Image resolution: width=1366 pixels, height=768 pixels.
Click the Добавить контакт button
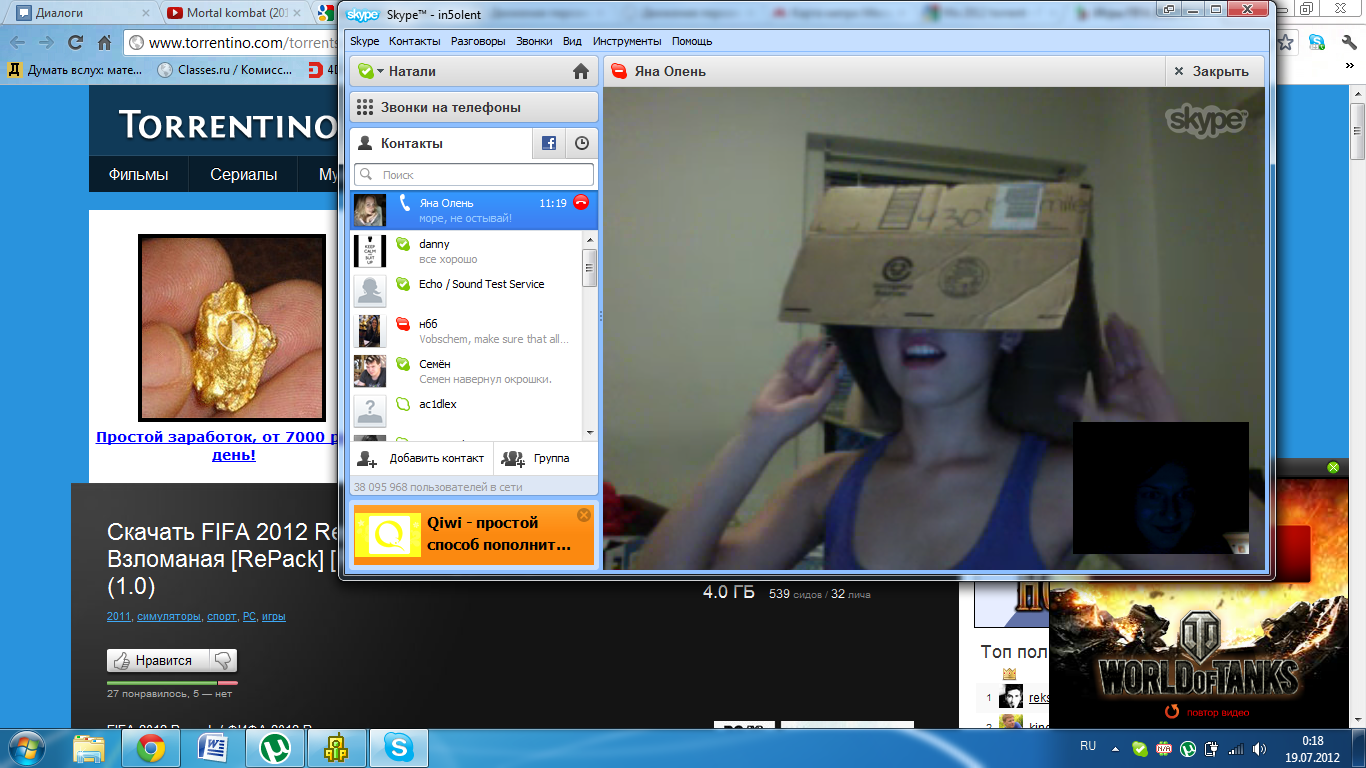point(421,458)
